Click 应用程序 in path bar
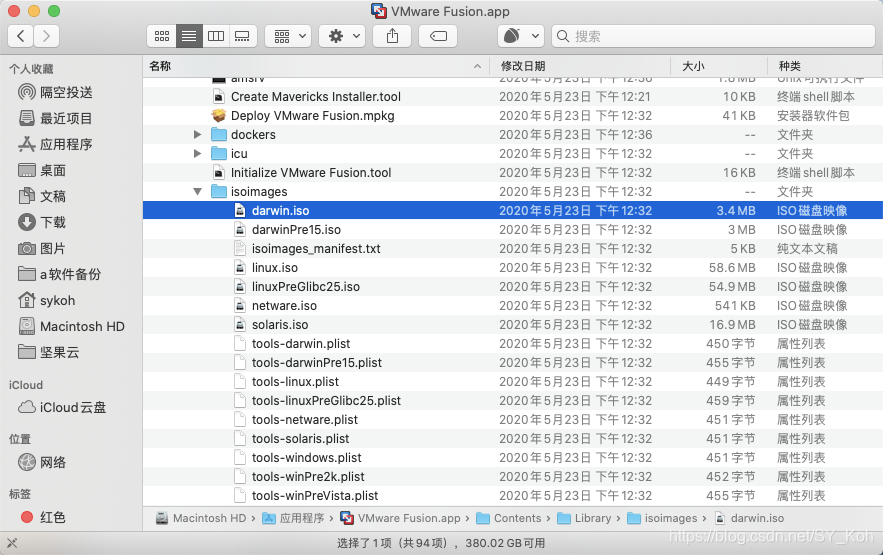 pyautogui.click(x=293, y=518)
